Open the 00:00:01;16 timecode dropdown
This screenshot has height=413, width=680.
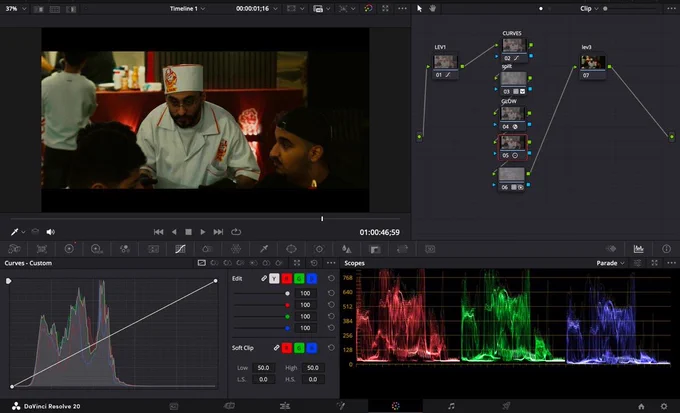(x=257, y=8)
